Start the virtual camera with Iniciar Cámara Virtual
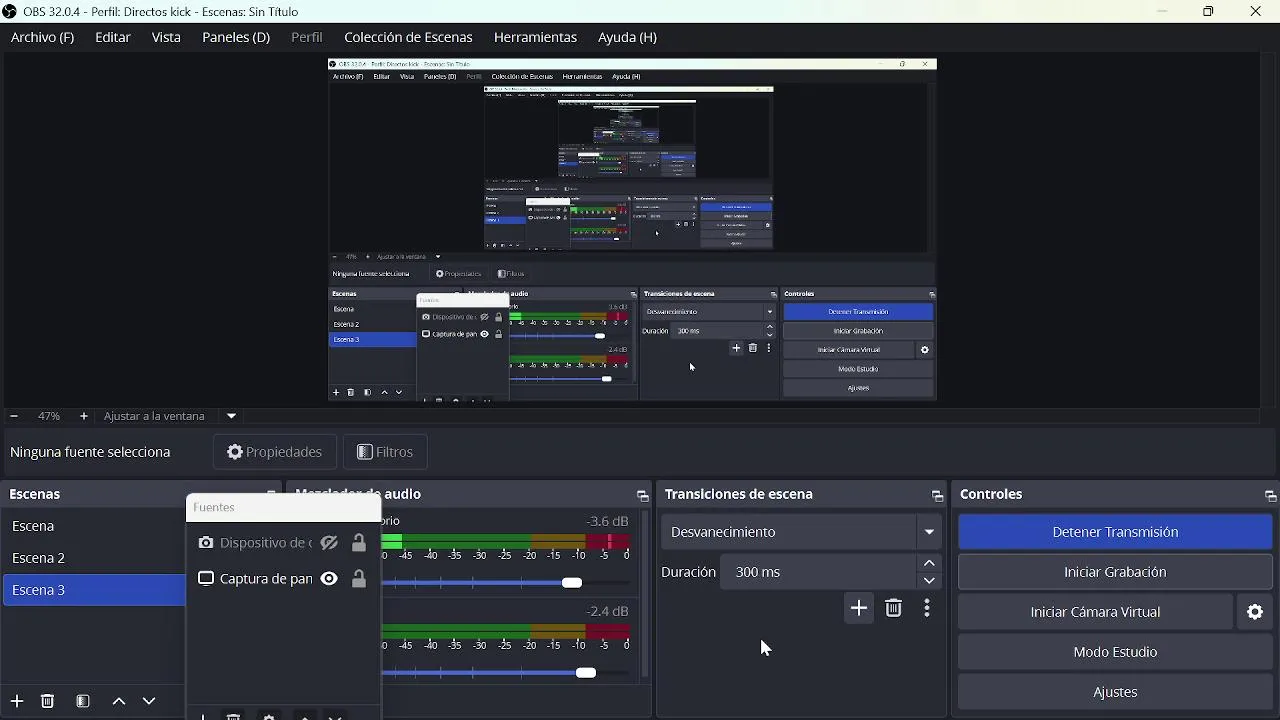Viewport: 1280px width, 720px height. [1095, 612]
